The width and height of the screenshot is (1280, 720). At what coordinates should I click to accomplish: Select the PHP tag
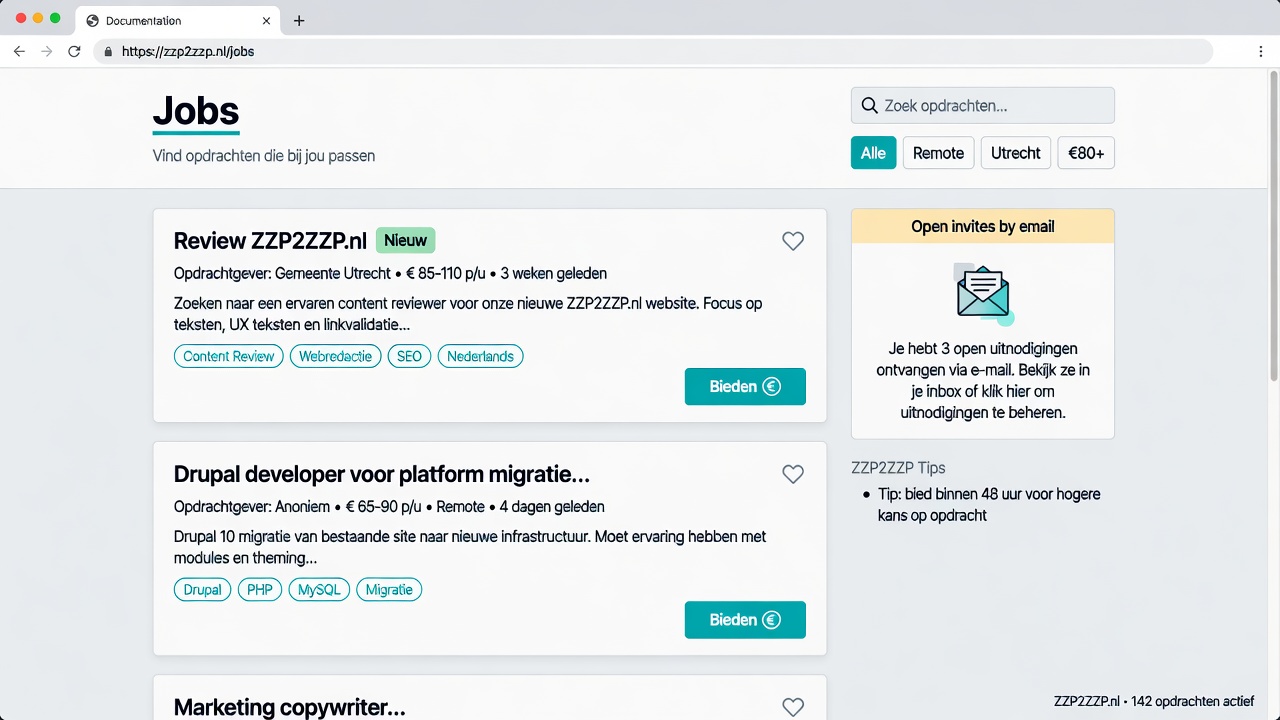[260, 590]
